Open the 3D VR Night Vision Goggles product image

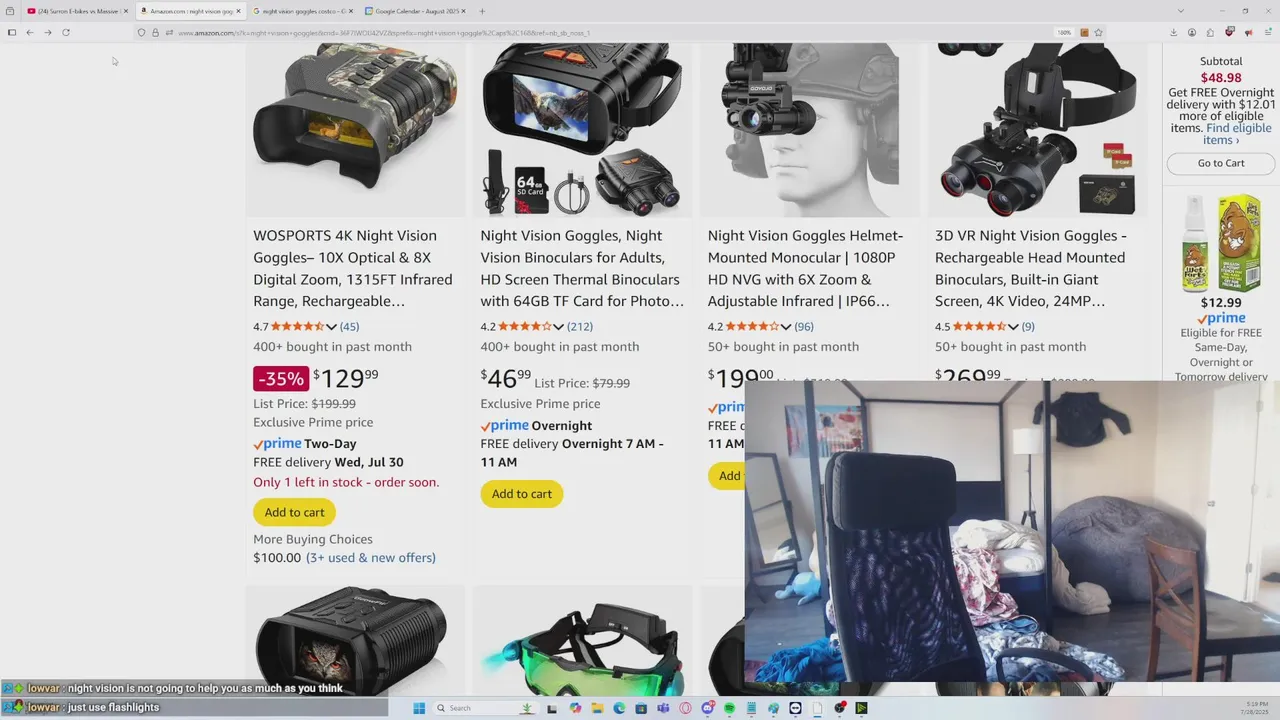pos(1037,128)
